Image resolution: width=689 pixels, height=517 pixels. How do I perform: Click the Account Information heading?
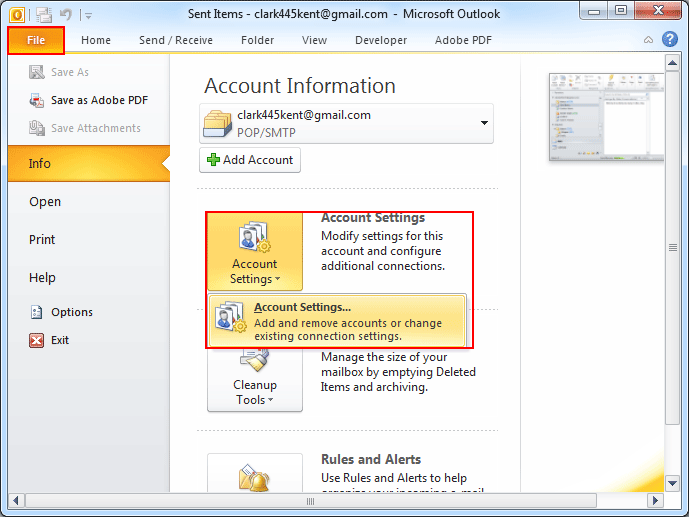coord(300,85)
